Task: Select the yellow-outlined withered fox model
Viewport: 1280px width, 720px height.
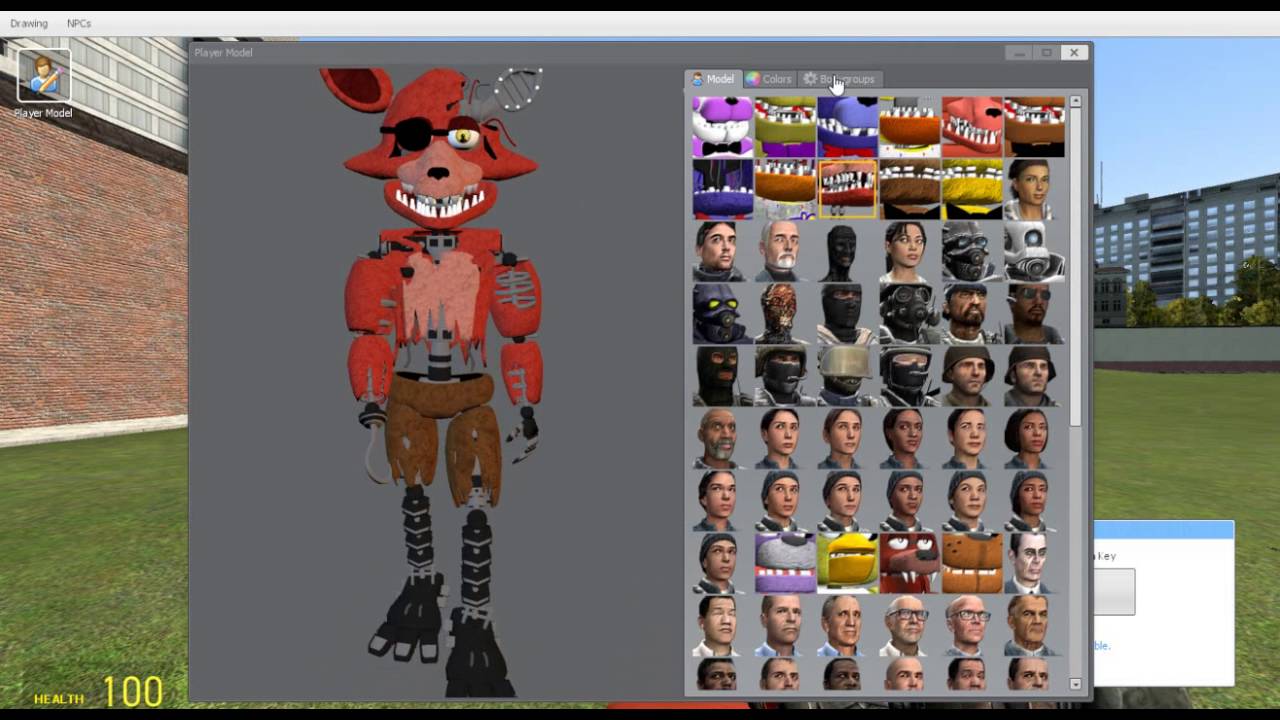Action: [x=847, y=189]
